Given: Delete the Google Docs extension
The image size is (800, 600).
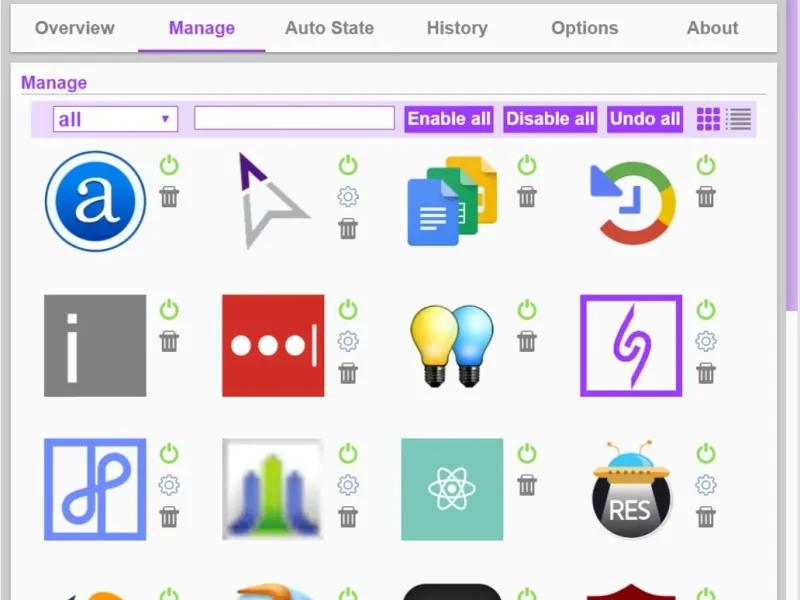Looking at the screenshot, I should click(527, 197).
